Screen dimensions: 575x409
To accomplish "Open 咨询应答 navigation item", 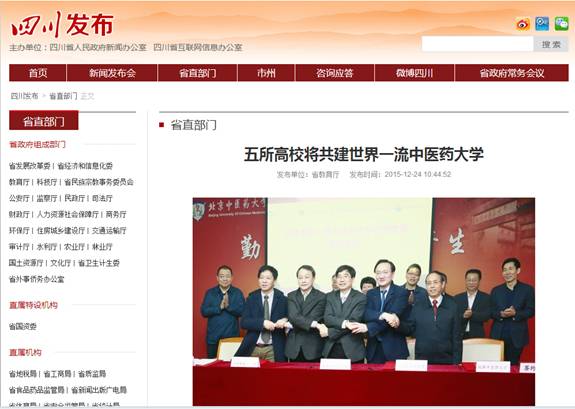I will (x=335, y=73).
